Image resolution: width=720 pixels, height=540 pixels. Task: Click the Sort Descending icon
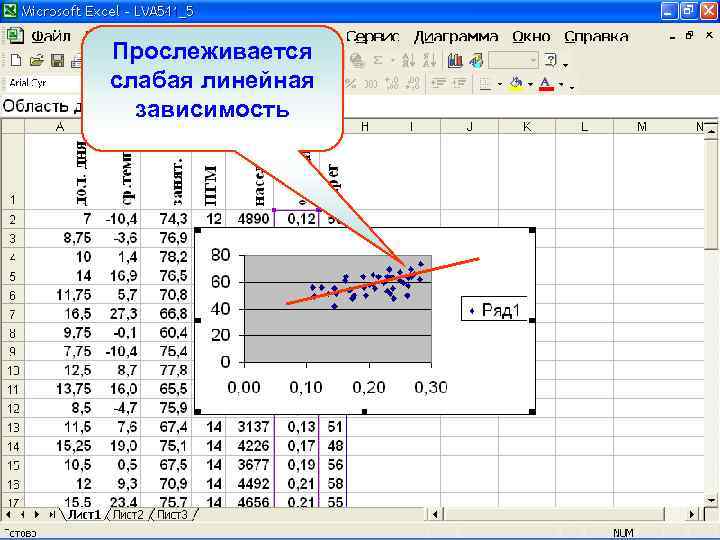[429, 60]
